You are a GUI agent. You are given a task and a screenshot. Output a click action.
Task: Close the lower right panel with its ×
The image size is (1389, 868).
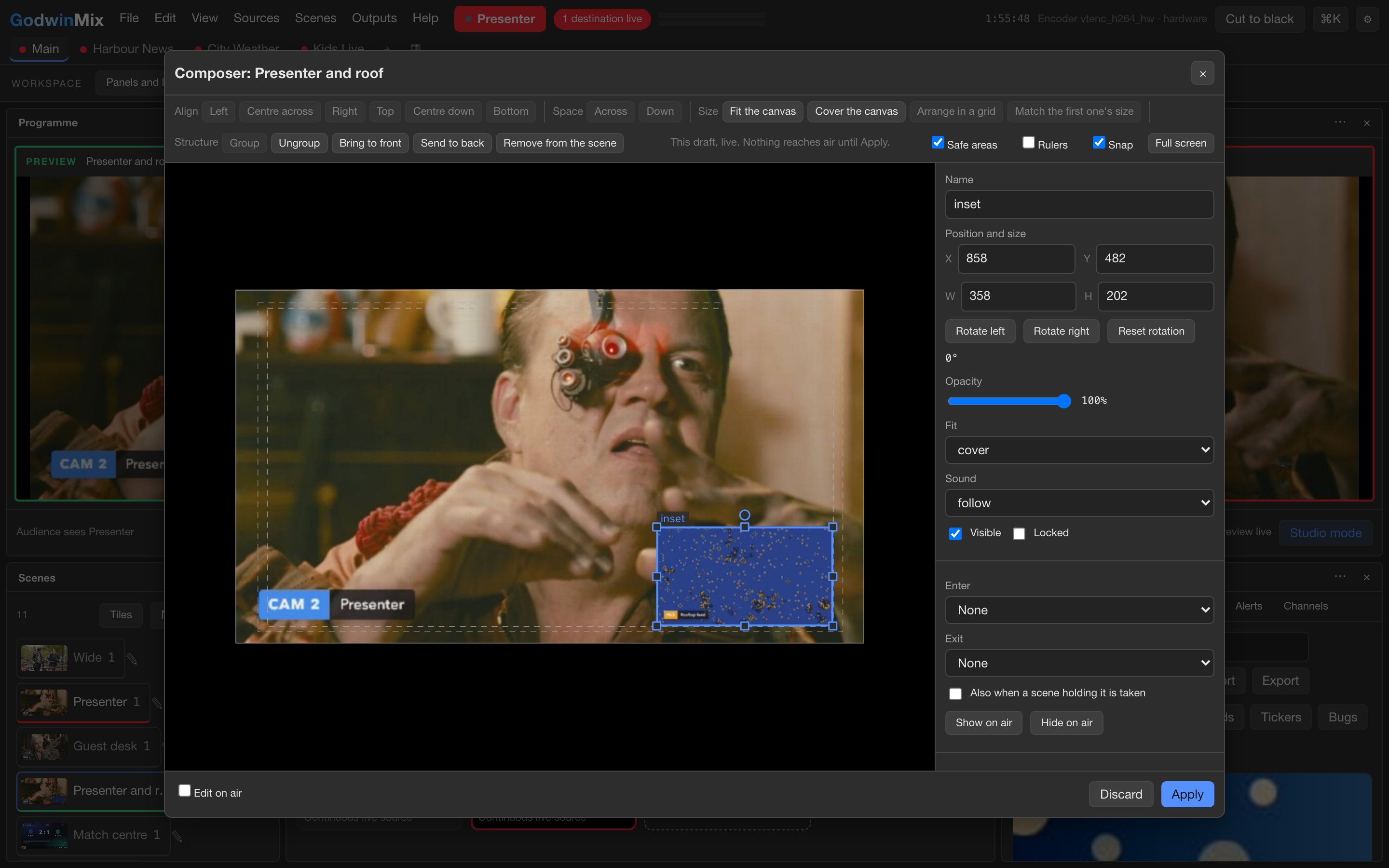click(x=1367, y=577)
